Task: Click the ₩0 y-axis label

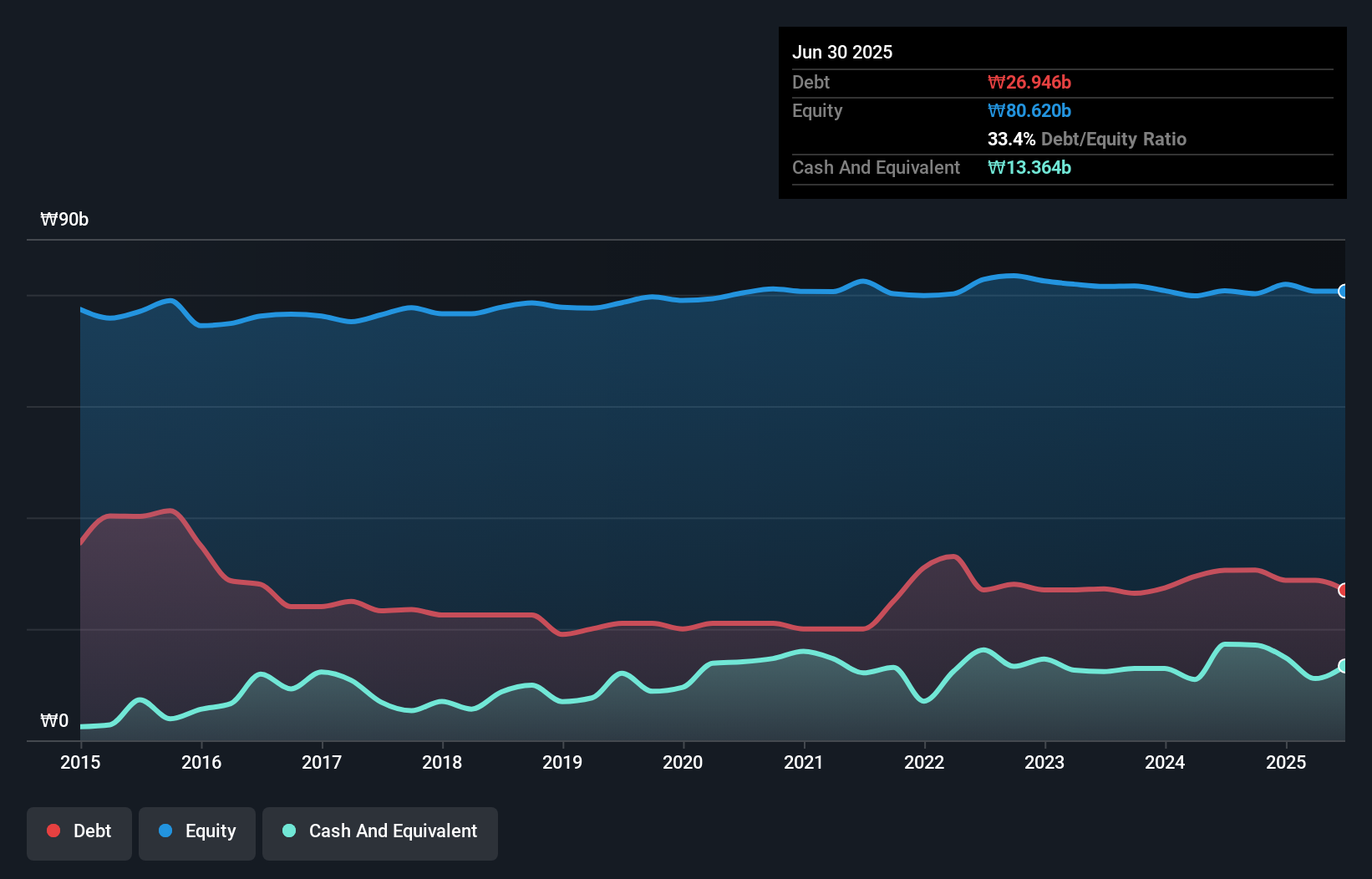Action: (54, 720)
